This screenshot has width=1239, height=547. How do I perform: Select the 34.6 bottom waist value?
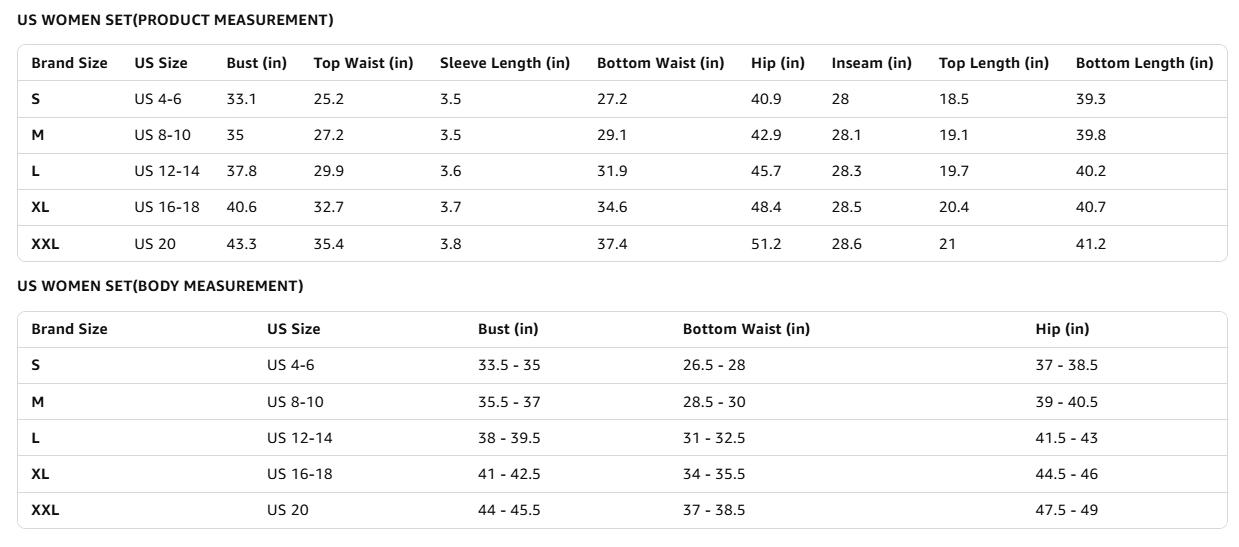click(x=612, y=207)
